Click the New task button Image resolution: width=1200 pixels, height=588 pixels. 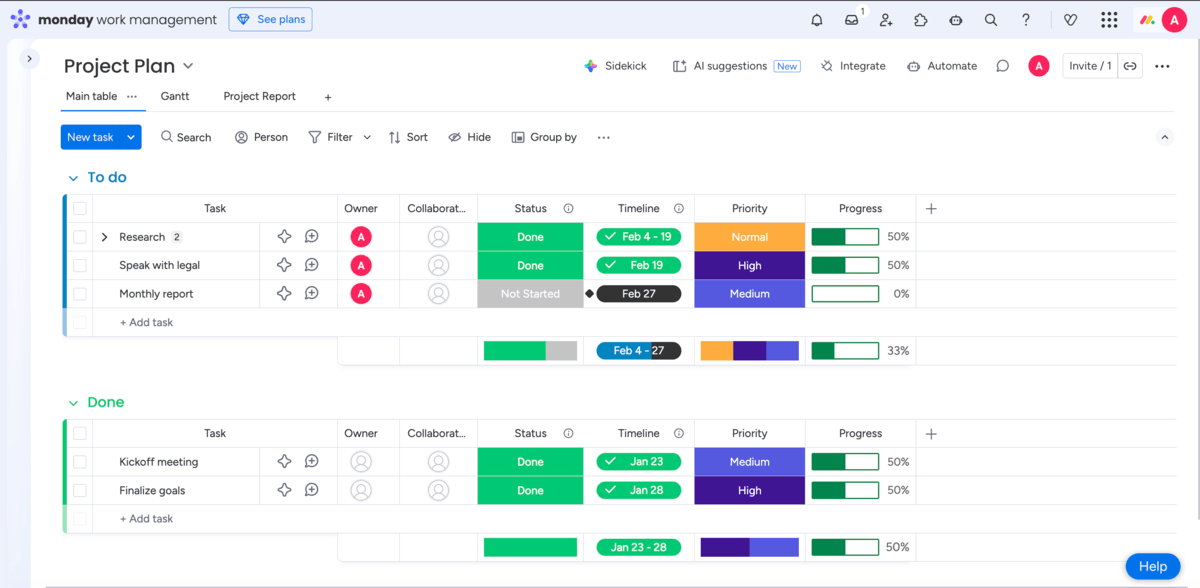point(90,137)
